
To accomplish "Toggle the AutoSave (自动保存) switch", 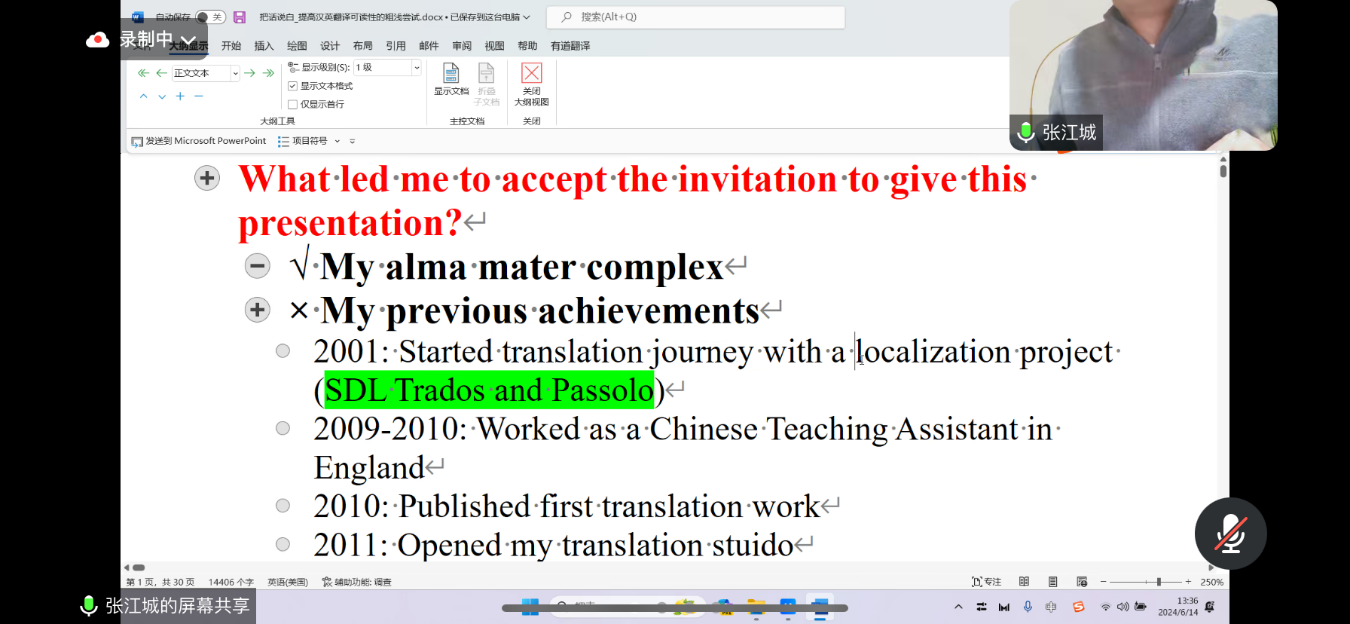I will pyautogui.click(x=210, y=17).
